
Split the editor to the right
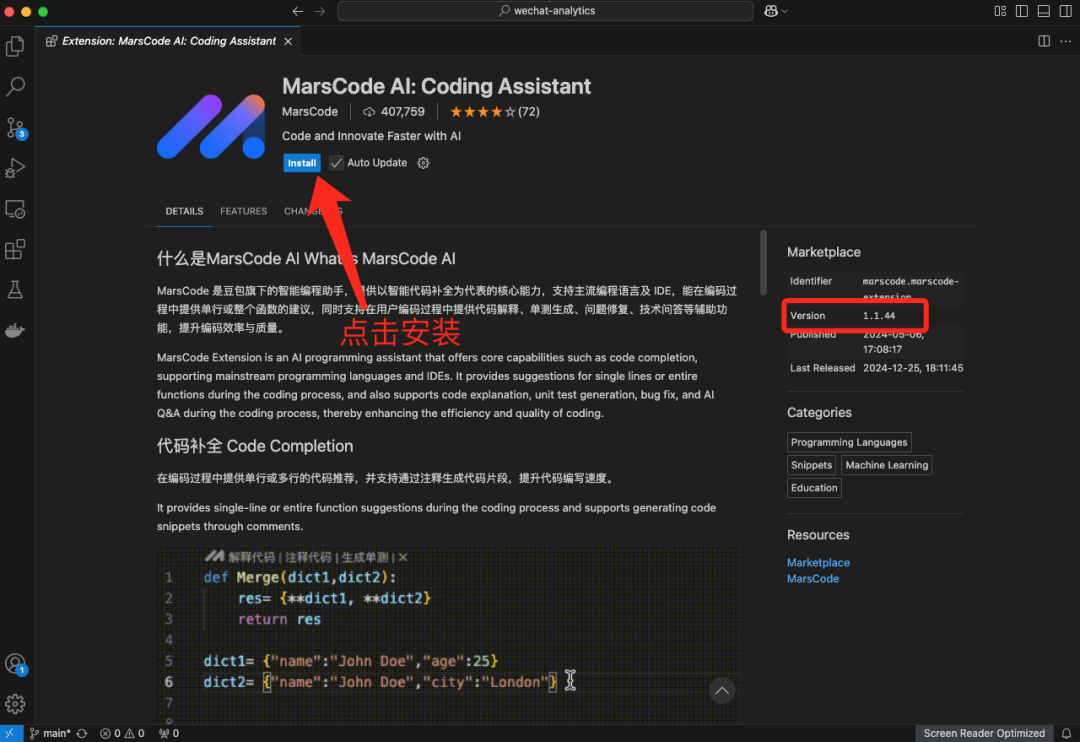(1044, 41)
